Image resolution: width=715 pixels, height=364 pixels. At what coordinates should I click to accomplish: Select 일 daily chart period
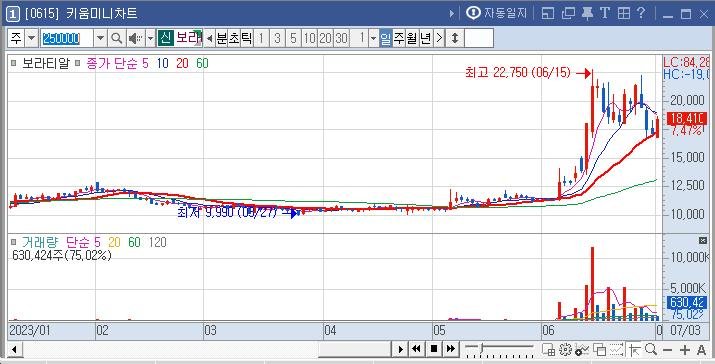click(x=386, y=38)
